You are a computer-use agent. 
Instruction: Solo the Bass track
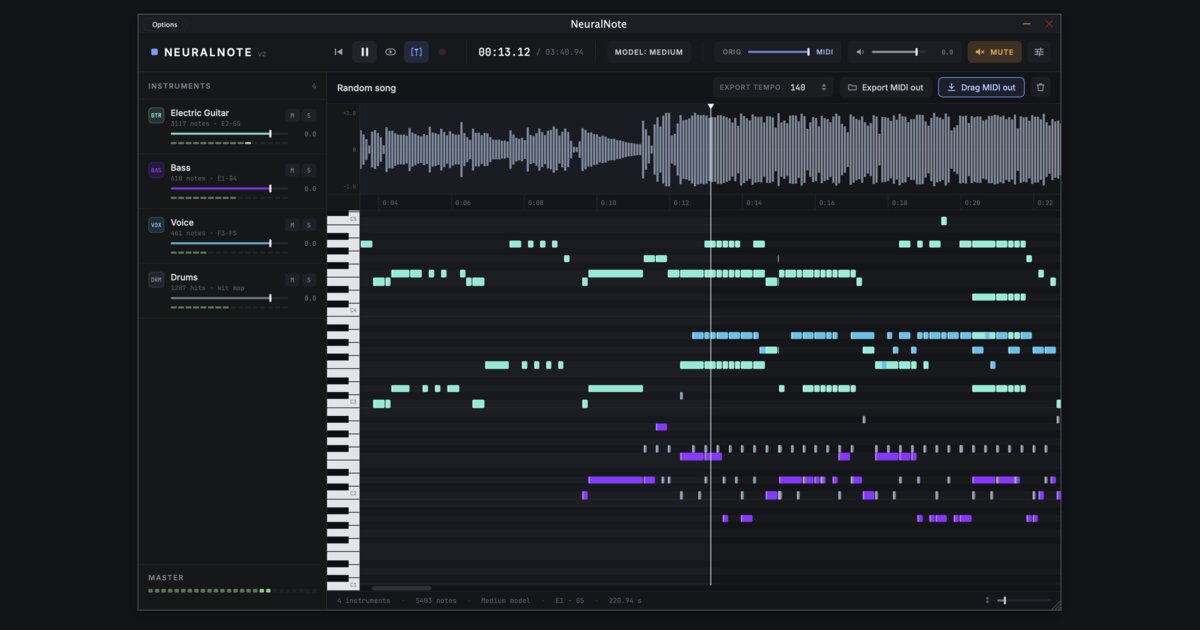pos(309,170)
